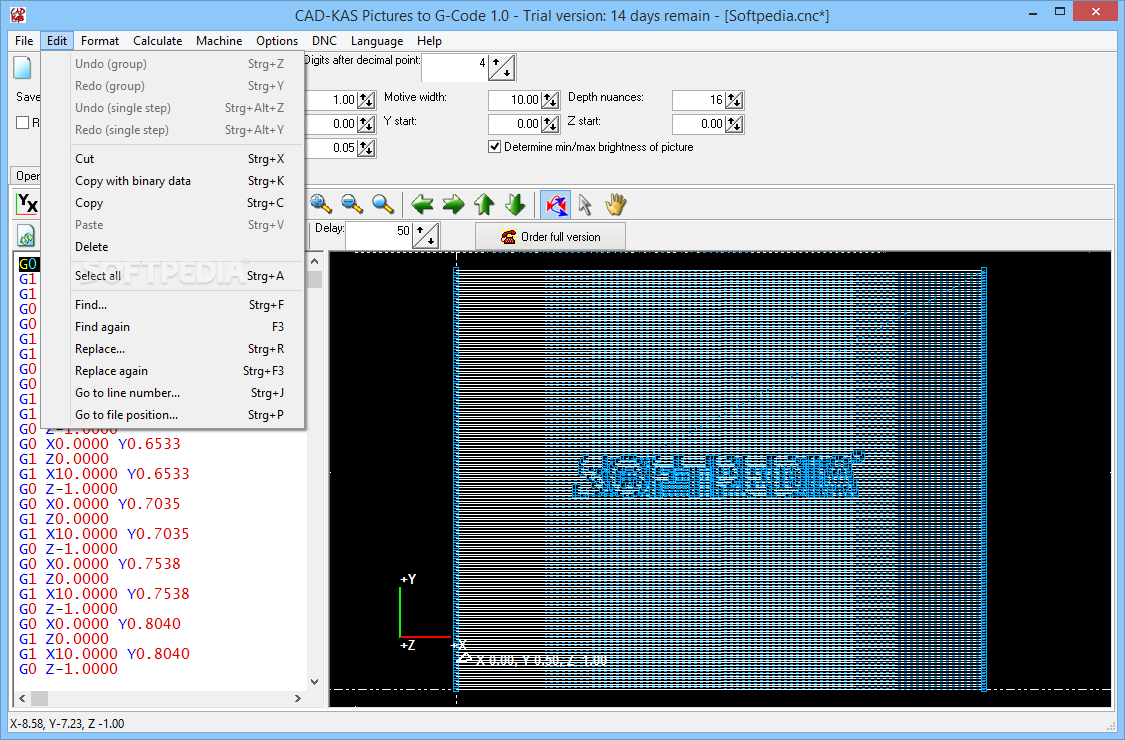Viewport: 1125px width, 740px height.
Task: Open the File menu
Action: (24, 41)
